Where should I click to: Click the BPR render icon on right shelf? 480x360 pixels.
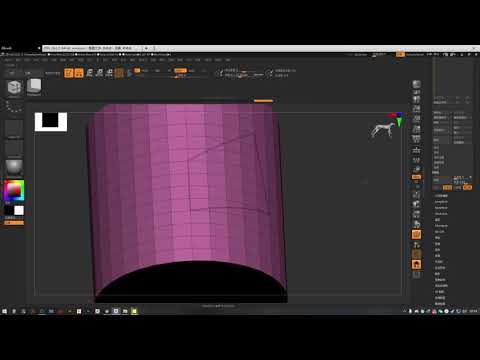(x=416, y=84)
